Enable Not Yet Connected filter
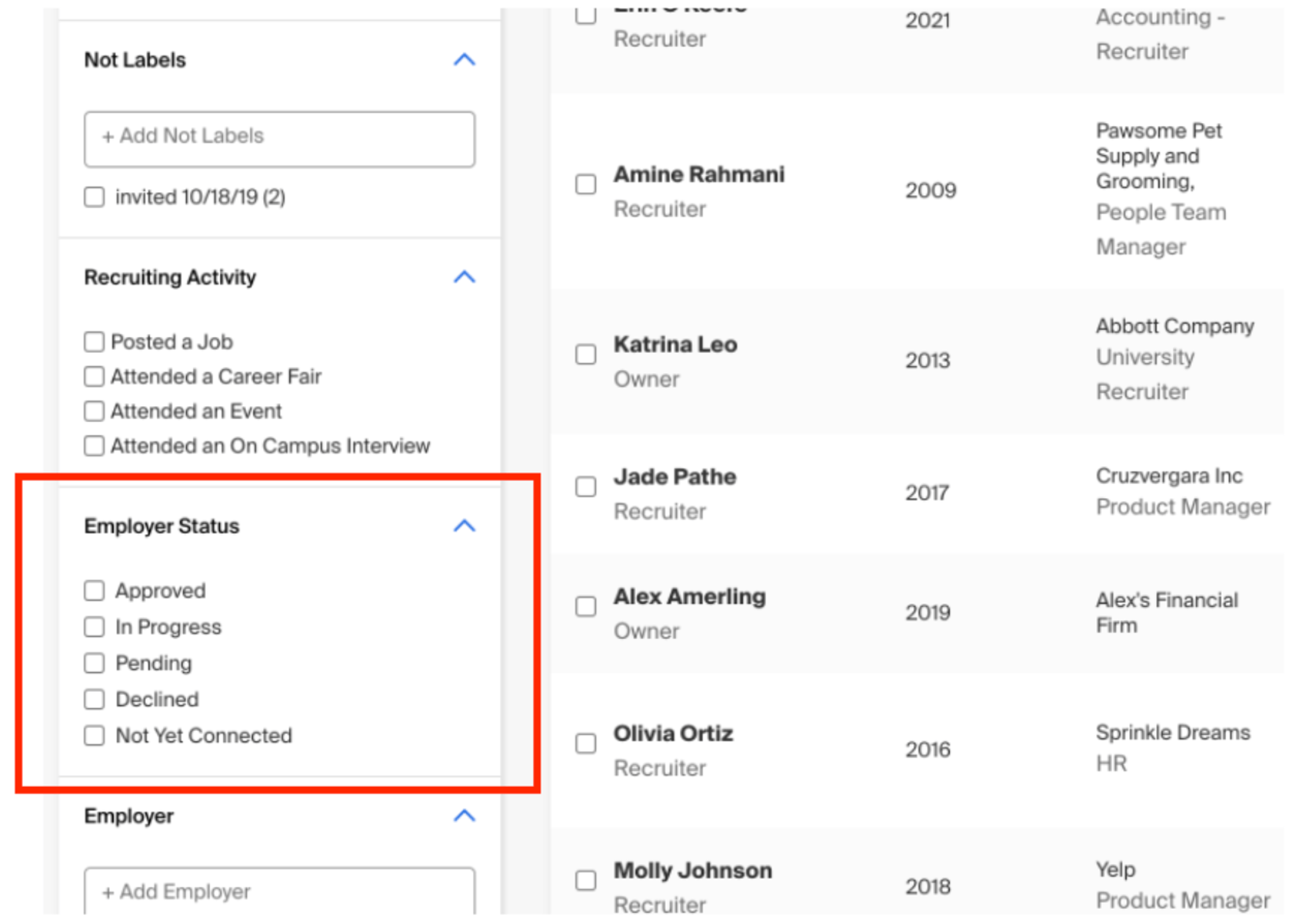This screenshot has width=1296, height=924. click(x=94, y=736)
